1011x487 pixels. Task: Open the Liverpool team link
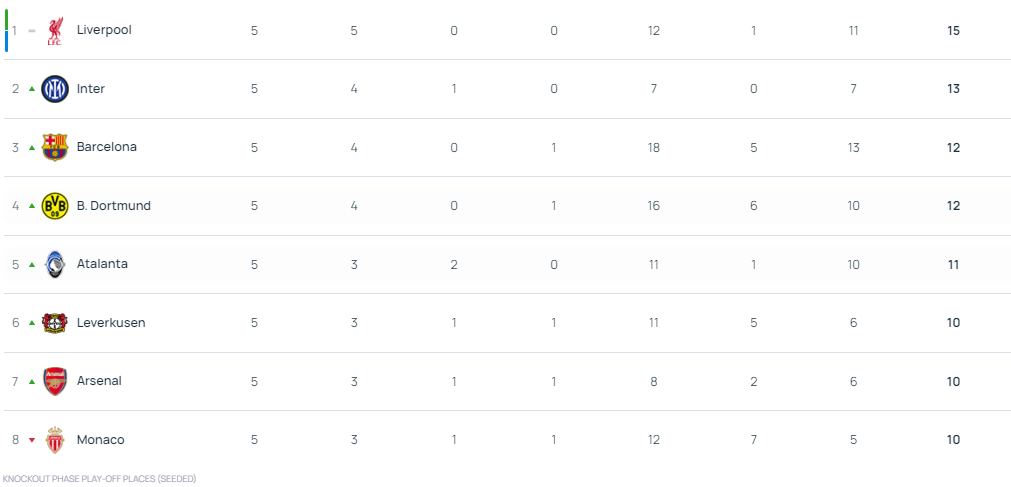pyautogui.click(x=104, y=30)
